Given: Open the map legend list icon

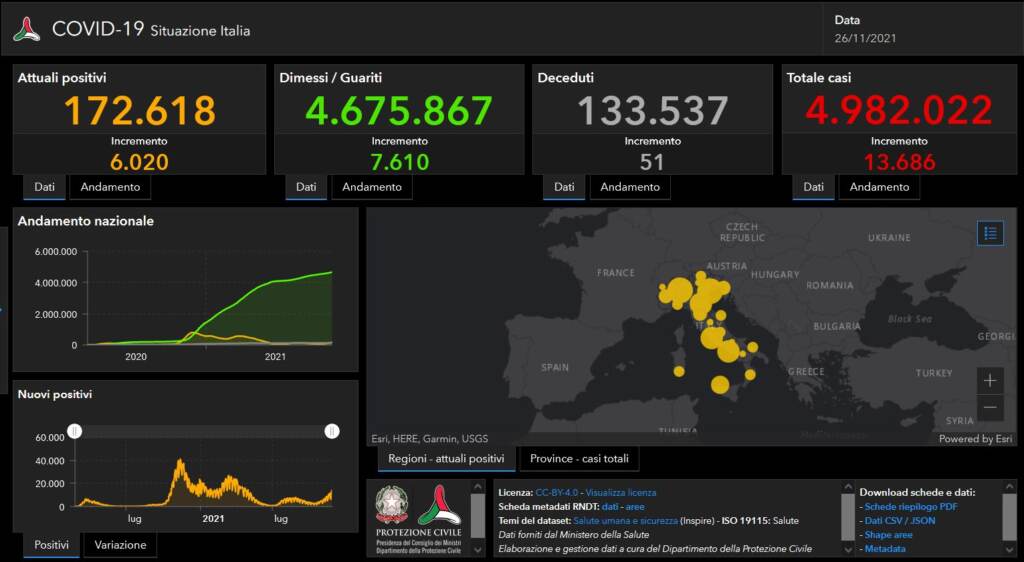Looking at the screenshot, I should click(x=990, y=233).
